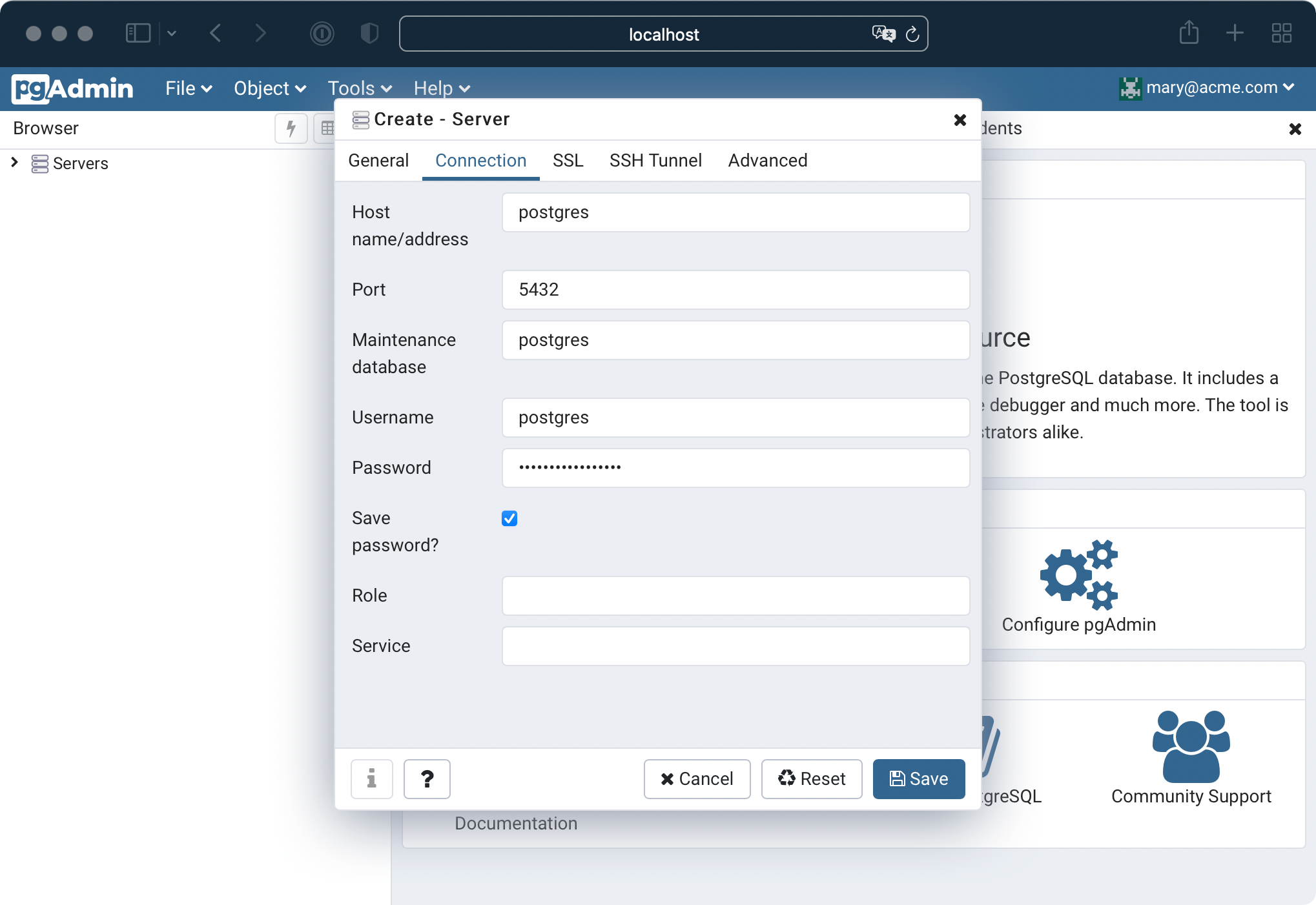Click the Host name/address field
The height and width of the screenshot is (905, 1316).
click(x=736, y=212)
